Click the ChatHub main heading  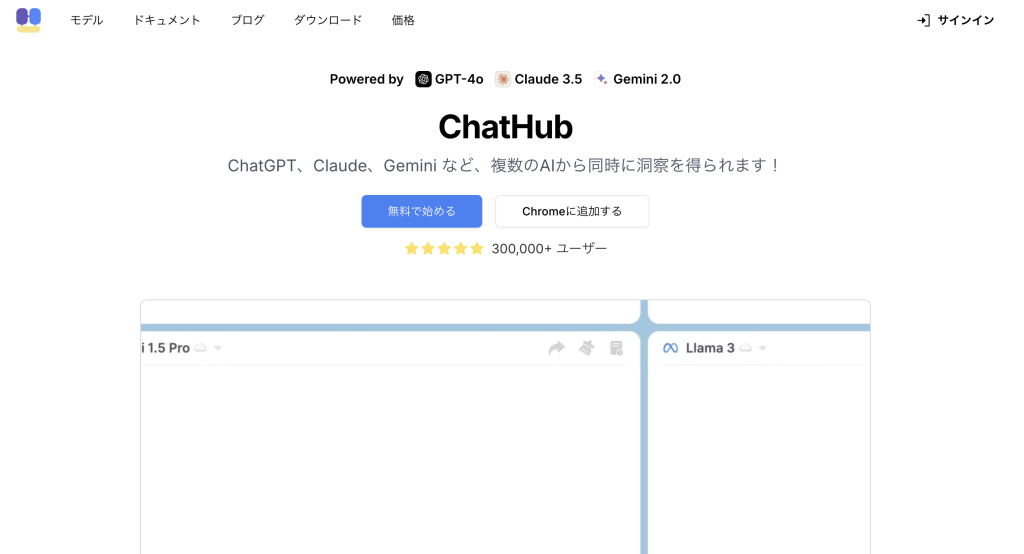505,127
